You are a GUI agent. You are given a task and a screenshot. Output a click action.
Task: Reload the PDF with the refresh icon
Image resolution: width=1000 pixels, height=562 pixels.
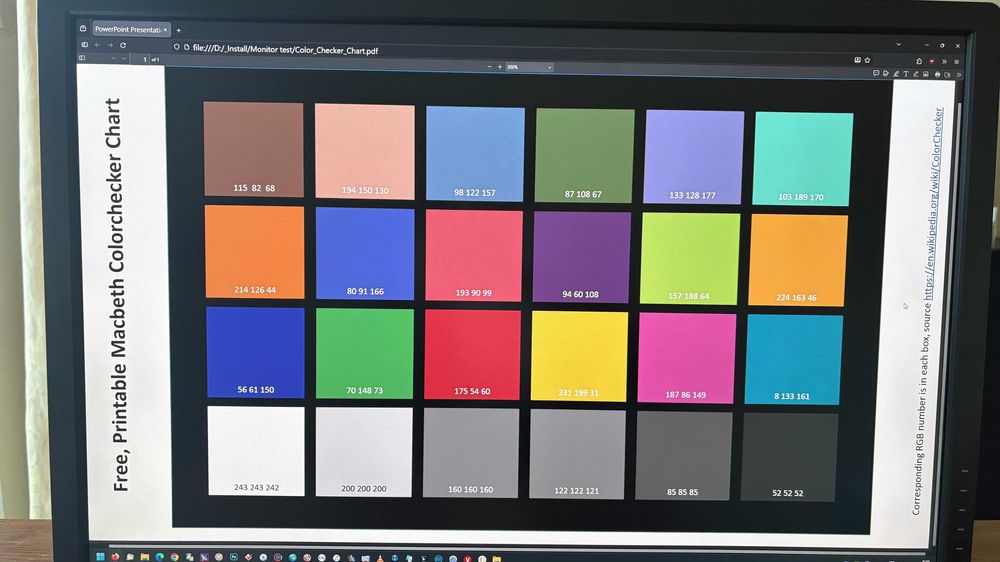click(x=123, y=45)
